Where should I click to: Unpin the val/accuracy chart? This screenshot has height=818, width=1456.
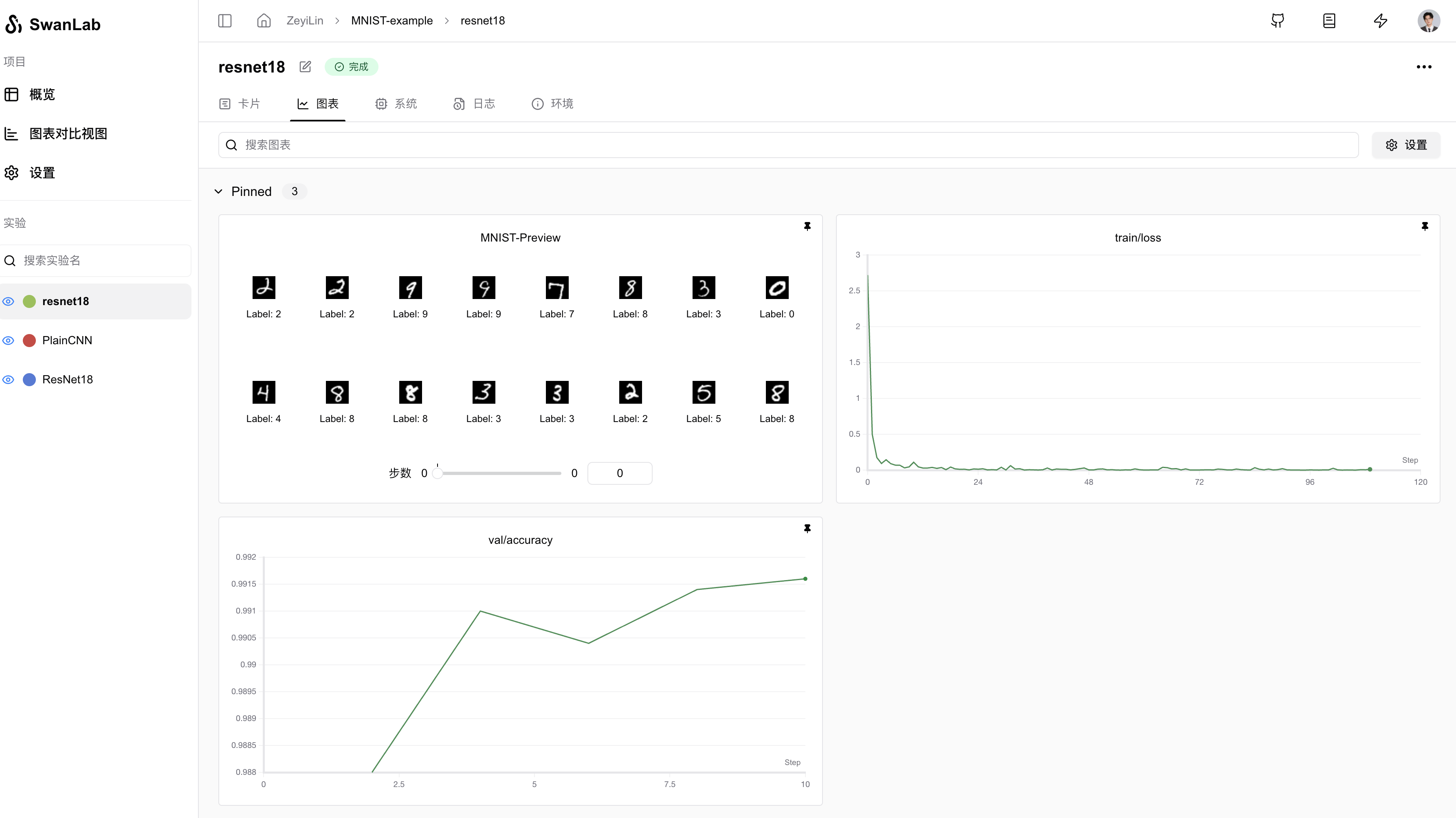pos(807,528)
